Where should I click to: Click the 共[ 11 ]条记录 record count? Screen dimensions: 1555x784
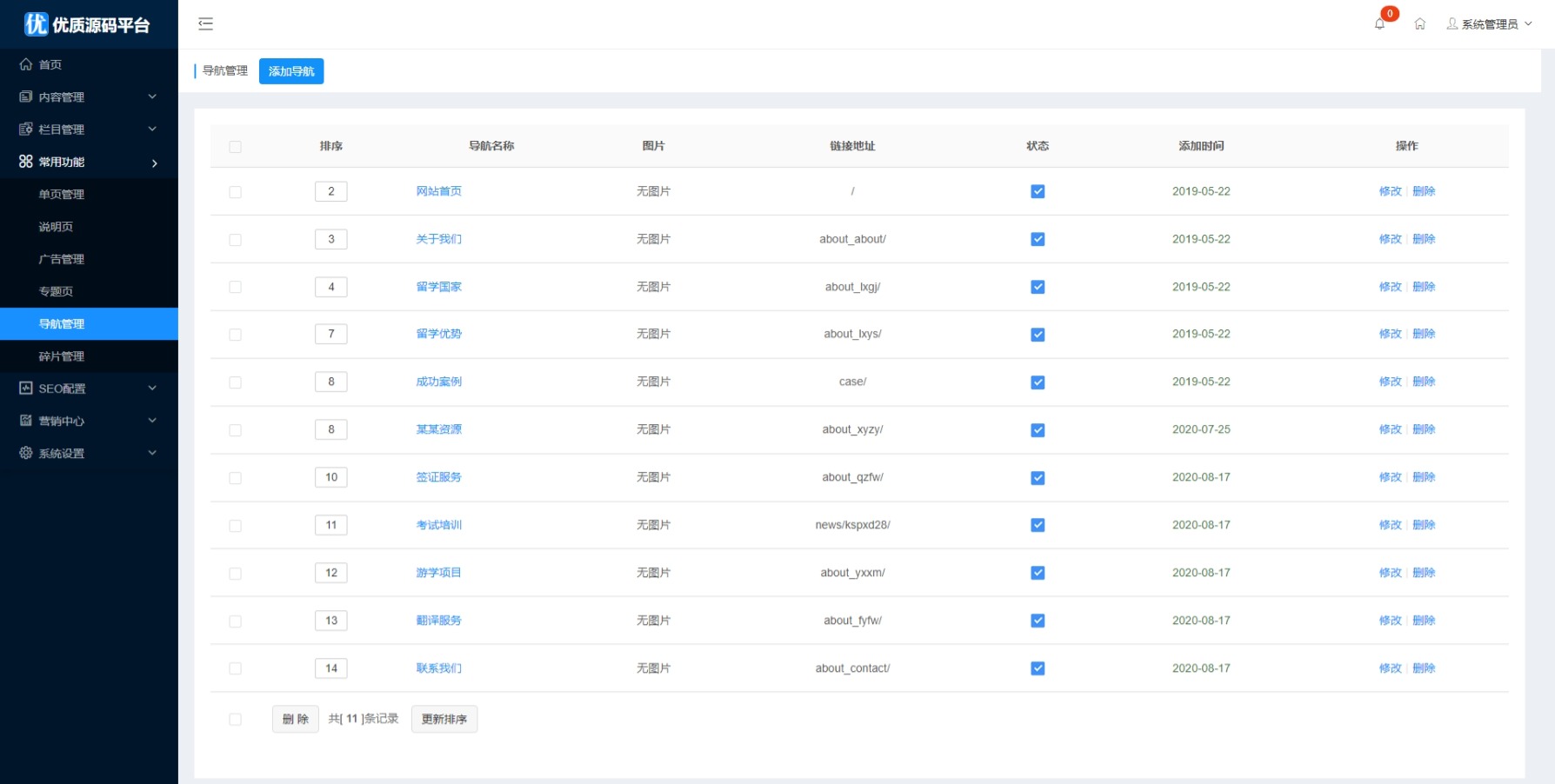[364, 719]
